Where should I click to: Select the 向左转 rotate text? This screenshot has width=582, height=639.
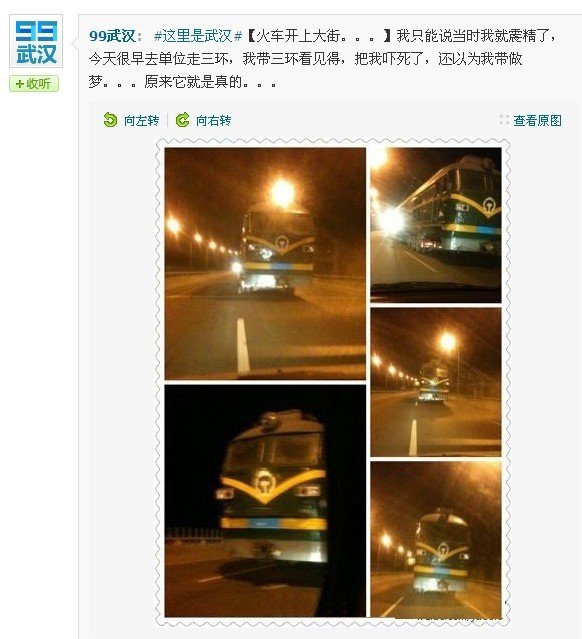click(141, 120)
